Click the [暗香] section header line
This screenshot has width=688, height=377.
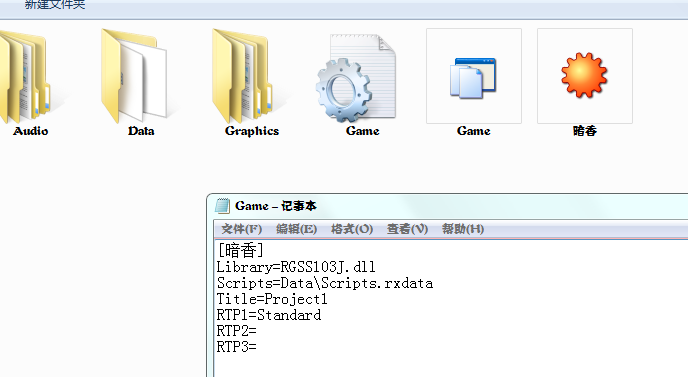pos(240,250)
